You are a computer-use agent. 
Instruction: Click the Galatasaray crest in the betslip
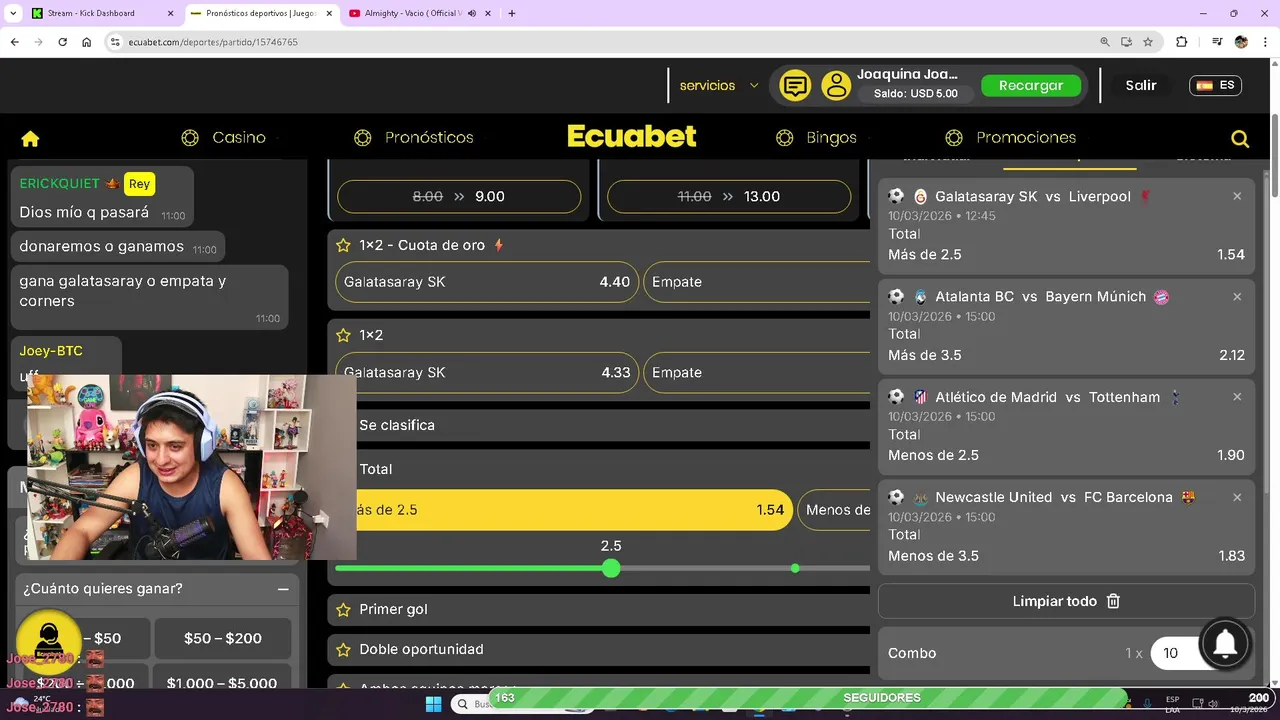(x=920, y=197)
